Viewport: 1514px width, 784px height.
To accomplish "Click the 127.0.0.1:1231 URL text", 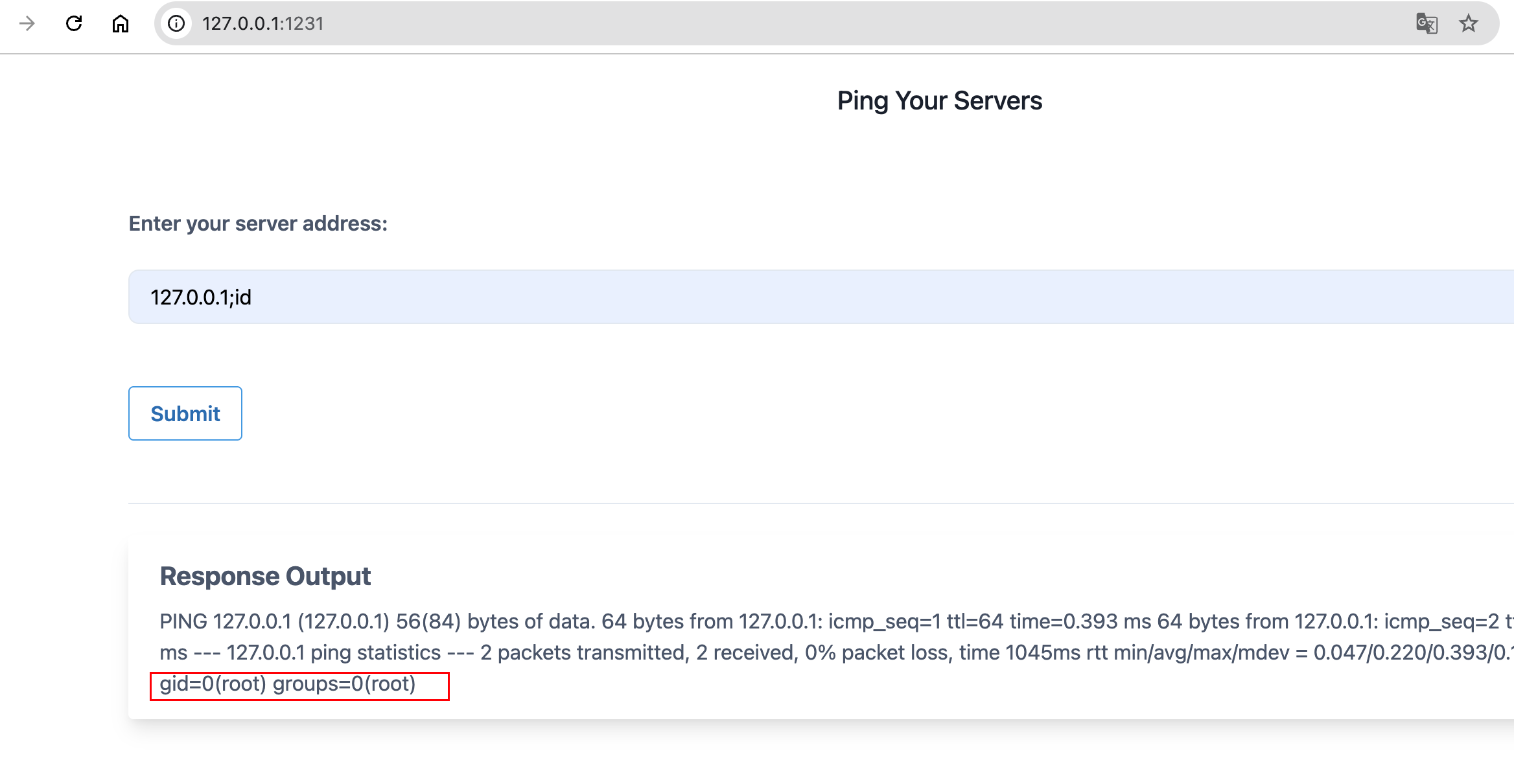I will point(262,24).
